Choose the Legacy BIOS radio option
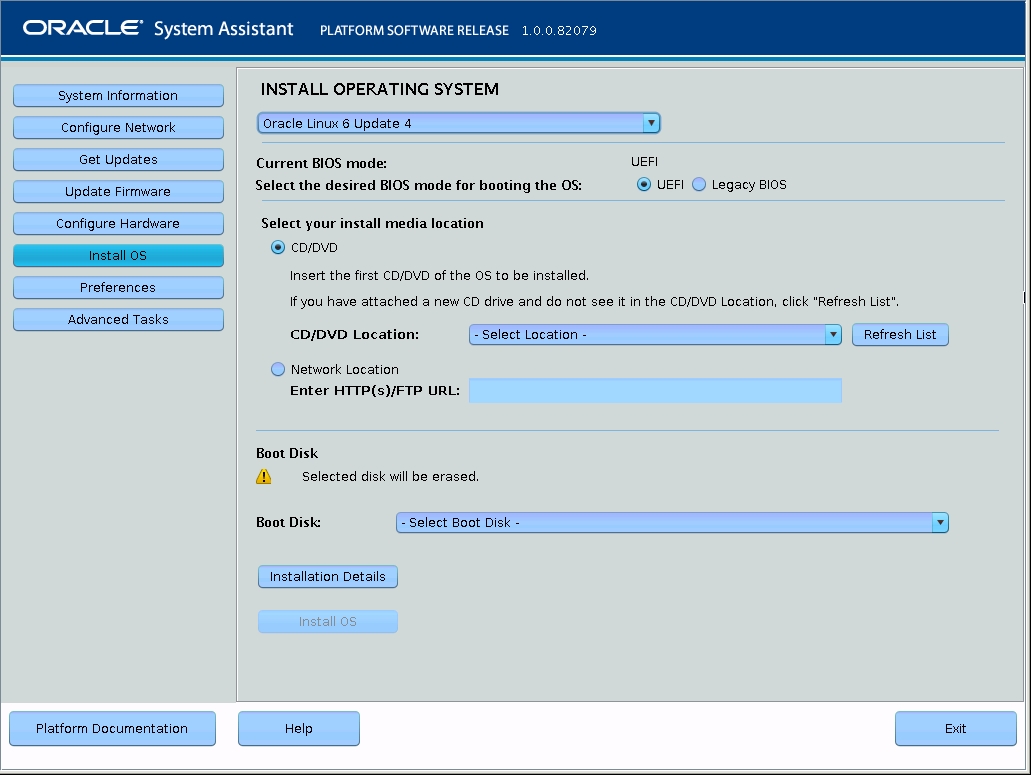 699,185
